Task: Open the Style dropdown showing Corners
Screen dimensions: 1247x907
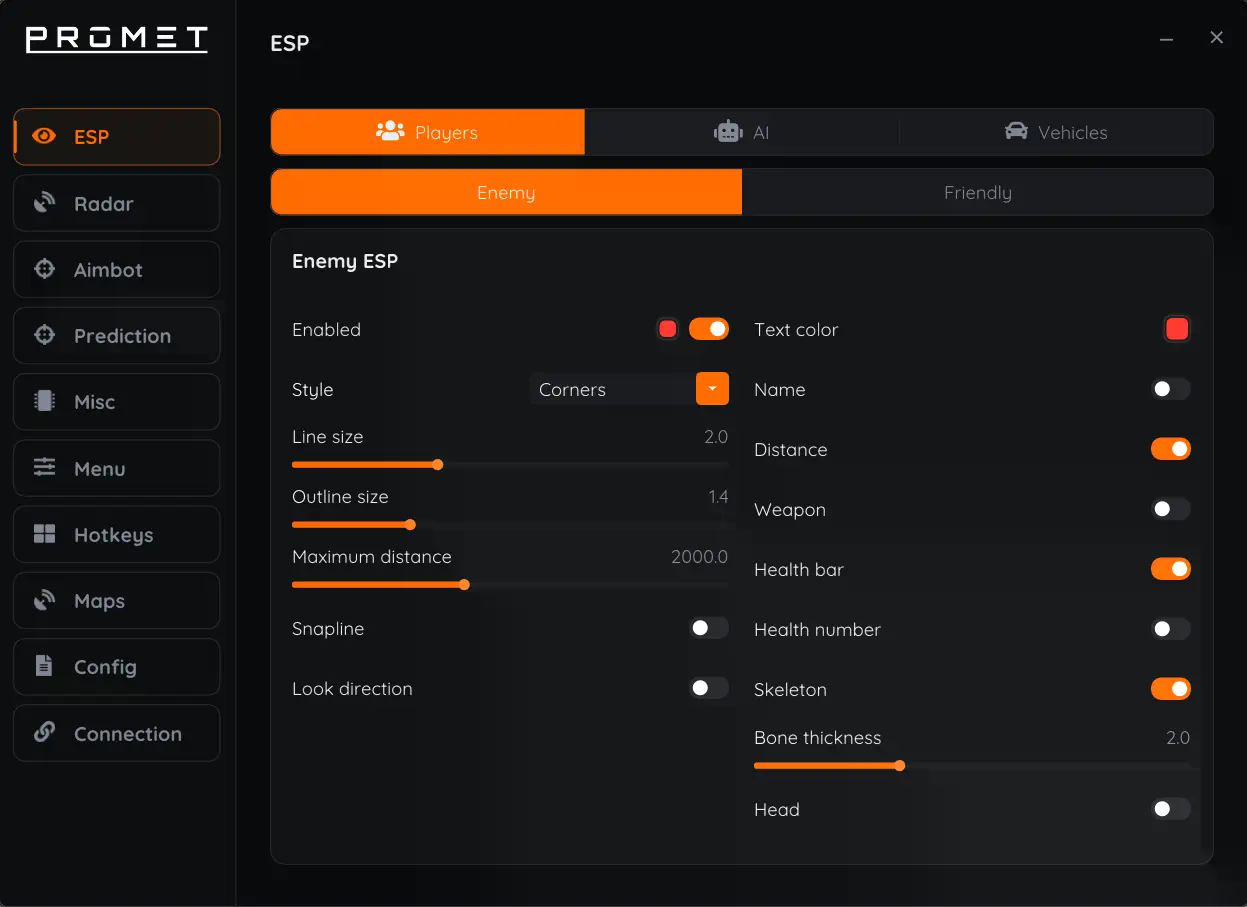Action: [629, 389]
